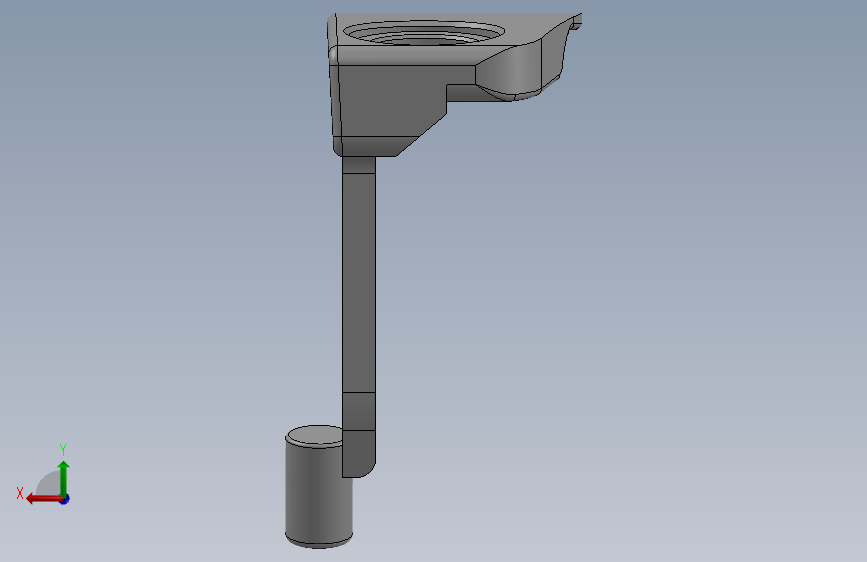Click the red X axis arrow

click(x=43, y=499)
